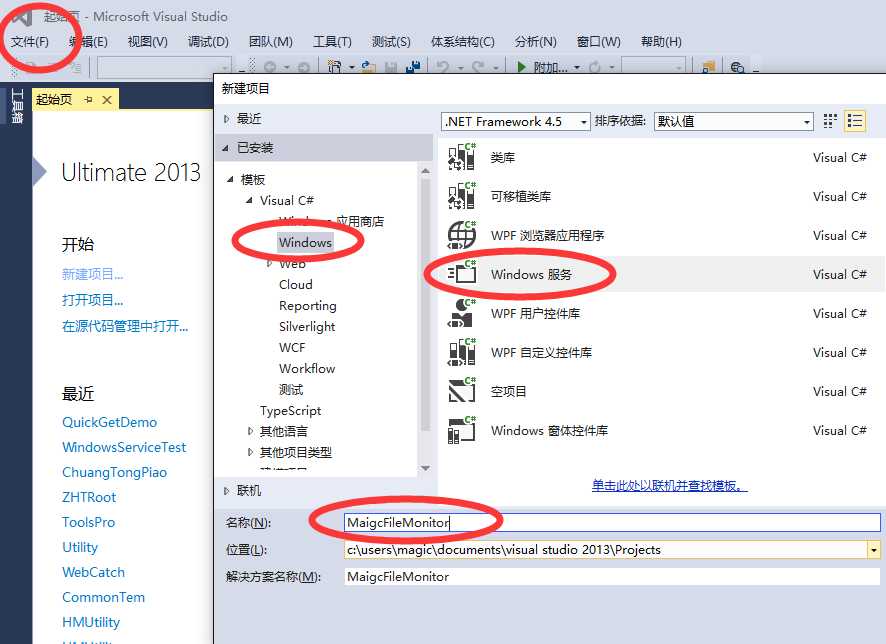Open the 体系结构(C) menu
This screenshot has height=644, width=886.
463,42
